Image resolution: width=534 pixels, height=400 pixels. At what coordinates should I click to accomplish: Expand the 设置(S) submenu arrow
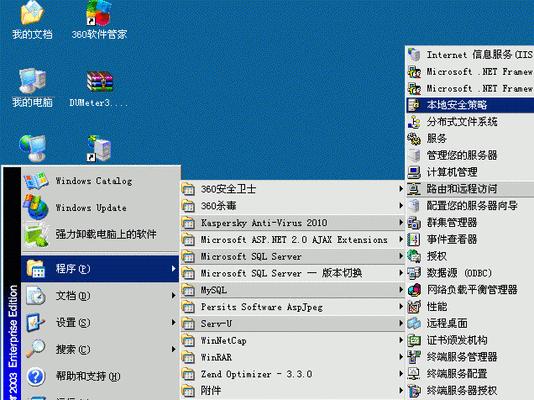point(173,322)
